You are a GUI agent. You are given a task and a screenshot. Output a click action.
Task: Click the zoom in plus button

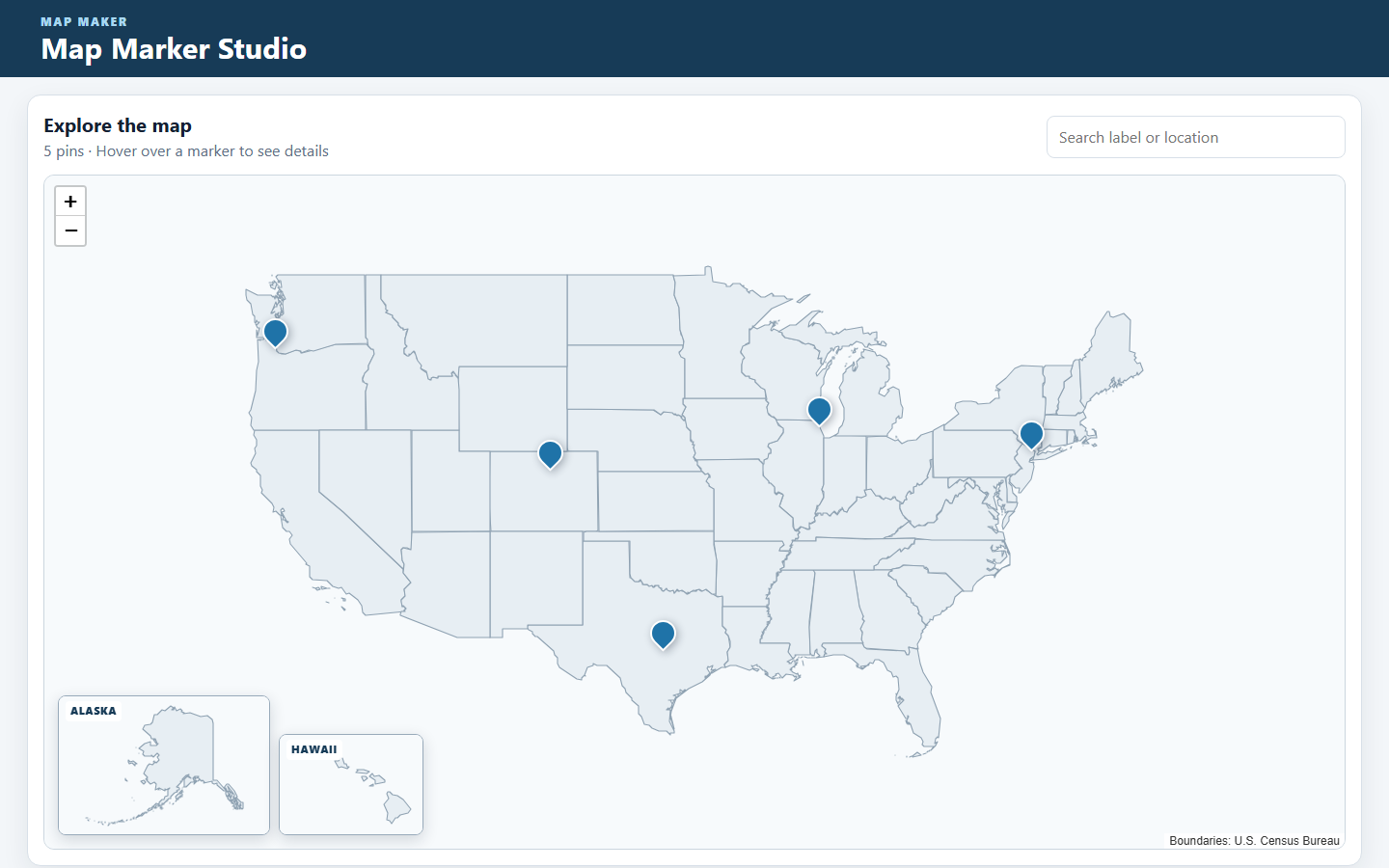click(70, 202)
